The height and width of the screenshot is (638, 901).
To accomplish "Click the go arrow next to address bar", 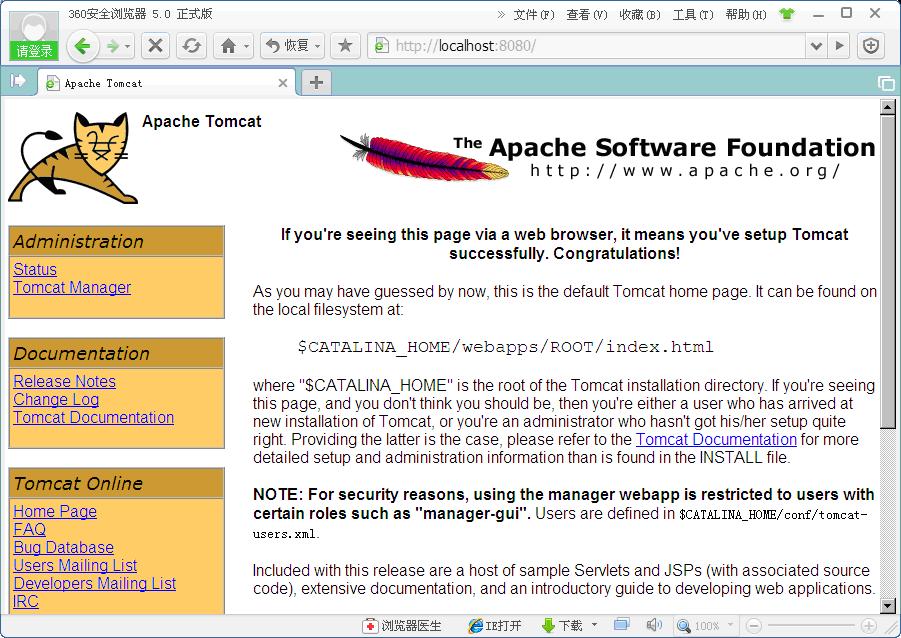I will (x=840, y=46).
